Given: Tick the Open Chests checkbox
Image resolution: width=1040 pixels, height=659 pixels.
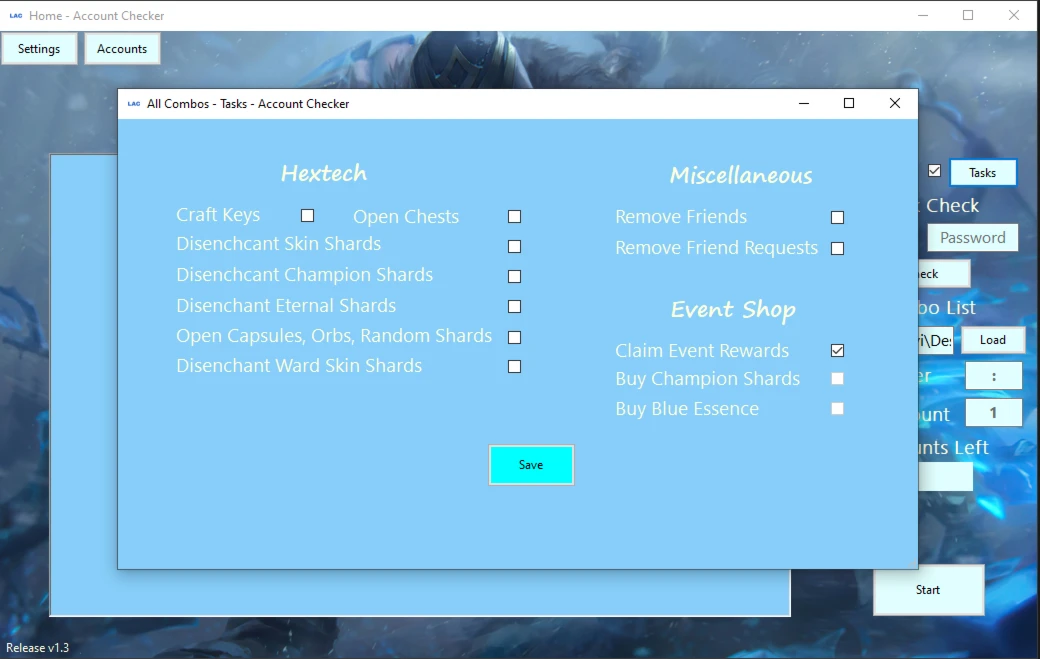Looking at the screenshot, I should click(x=514, y=217).
